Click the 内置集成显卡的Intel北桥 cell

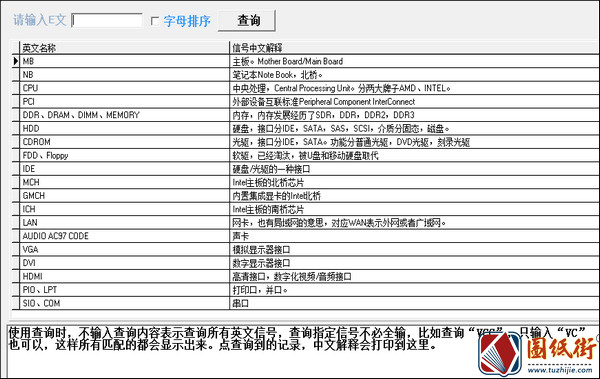point(414,196)
